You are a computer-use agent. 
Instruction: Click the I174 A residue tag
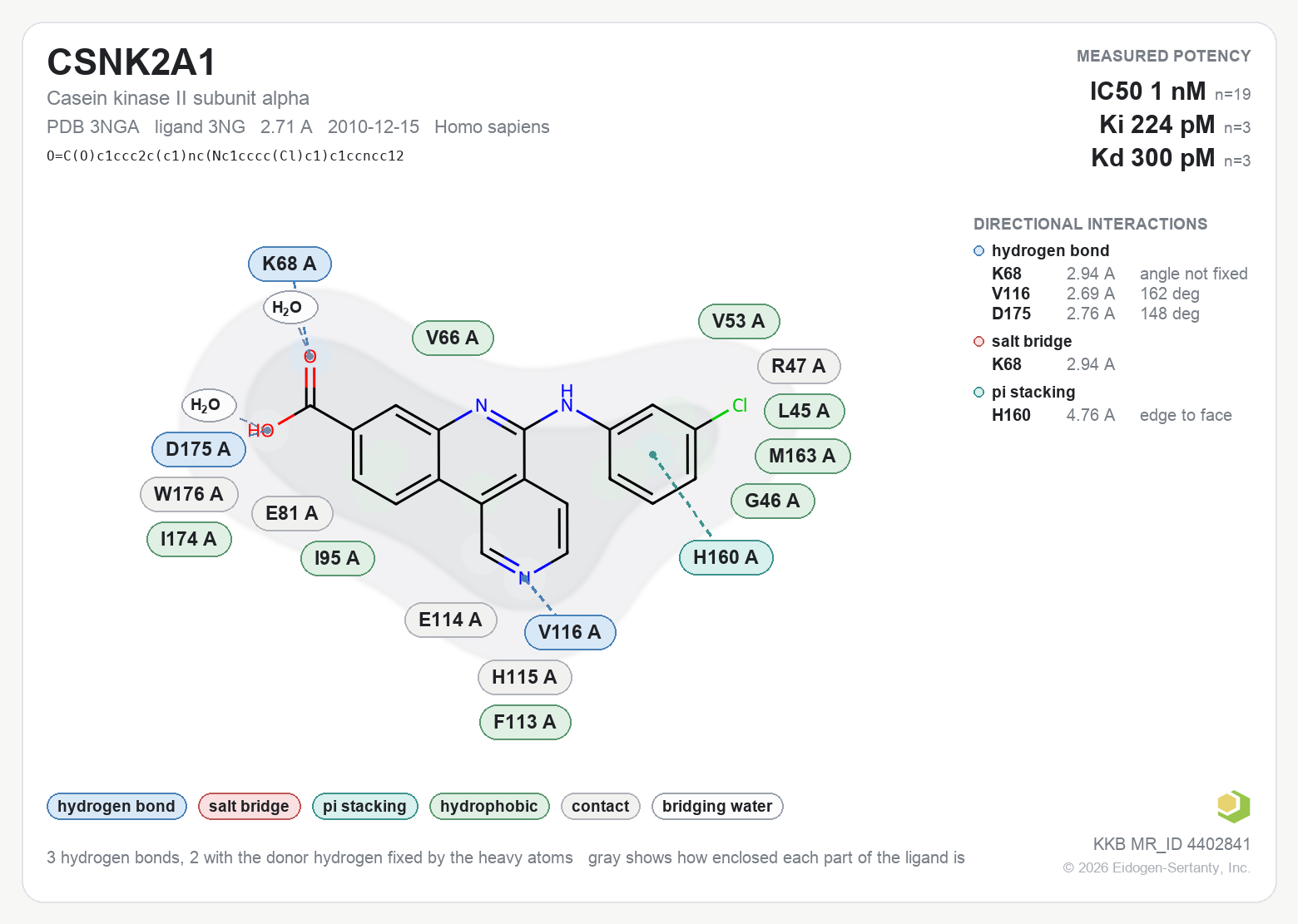click(189, 539)
